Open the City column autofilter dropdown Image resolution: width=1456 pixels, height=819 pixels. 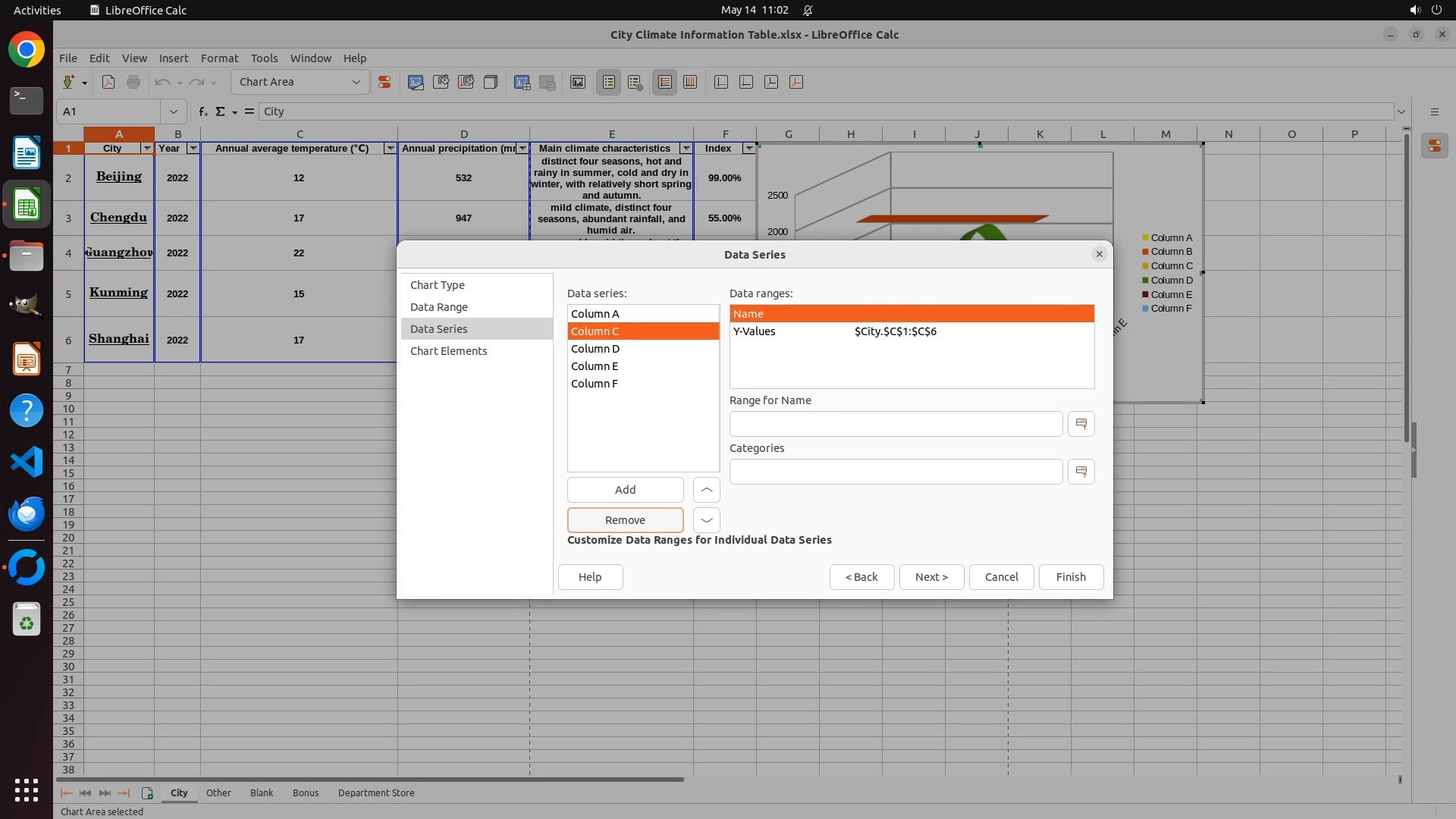147,149
